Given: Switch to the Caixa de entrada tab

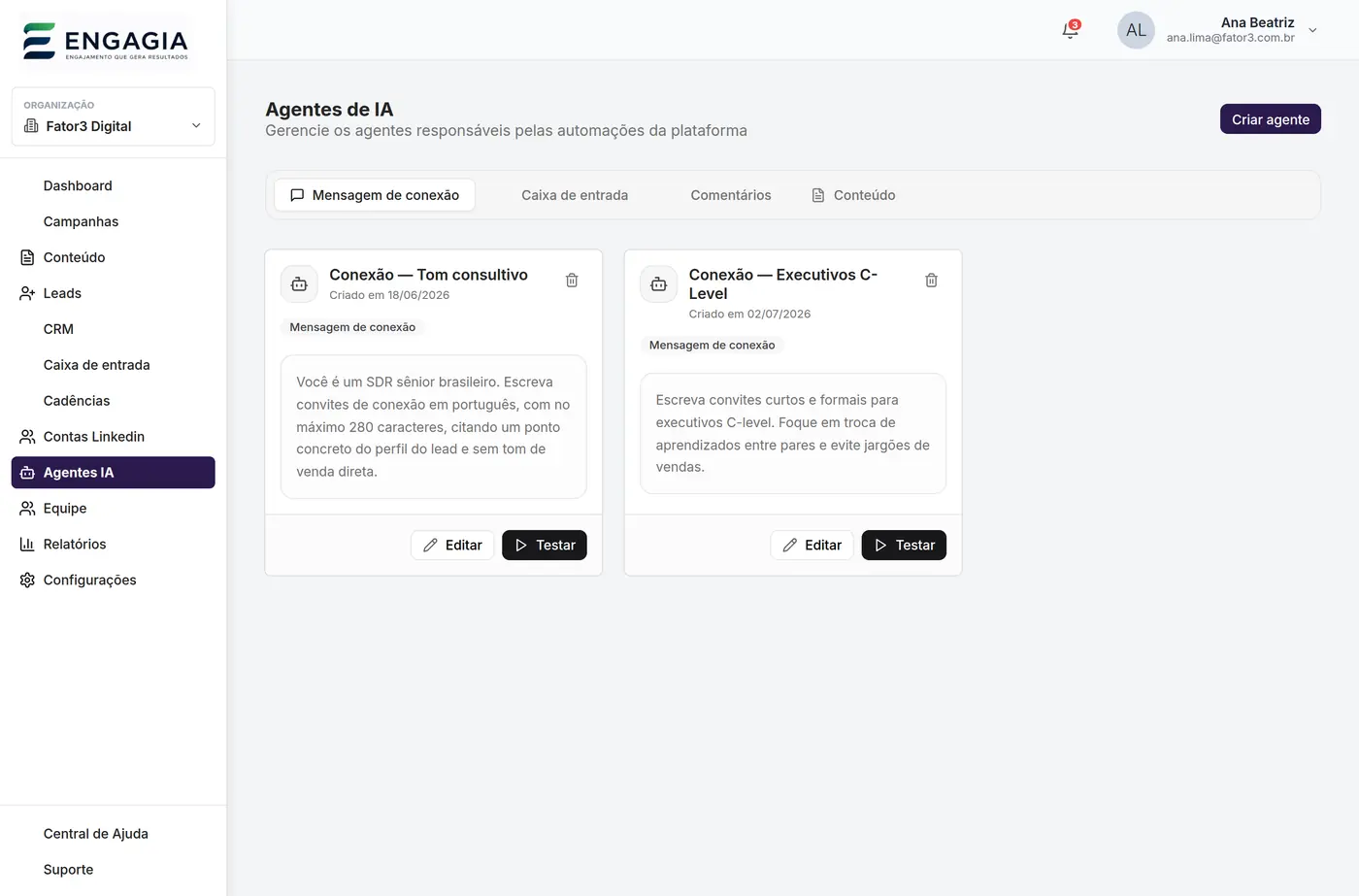Looking at the screenshot, I should click(575, 195).
